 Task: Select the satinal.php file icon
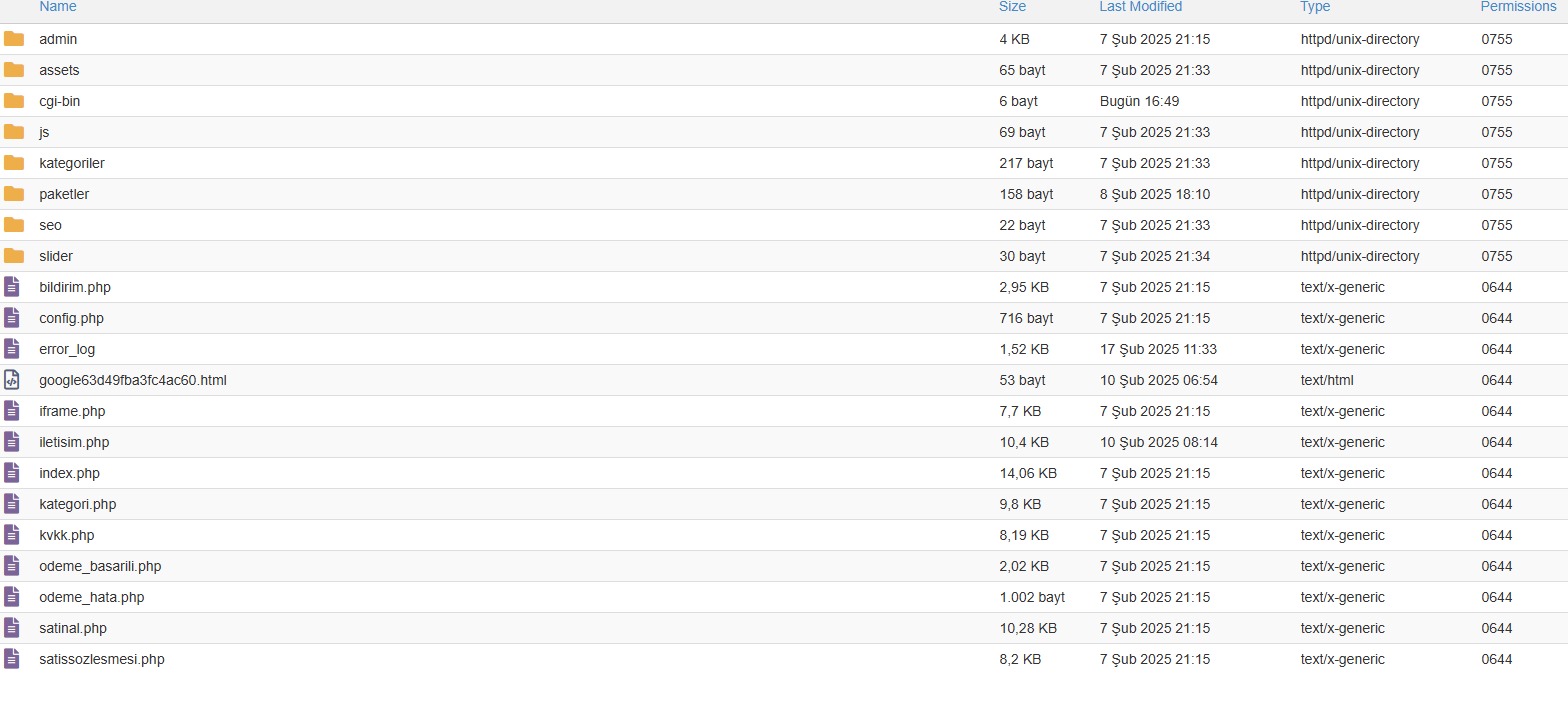coord(12,628)
